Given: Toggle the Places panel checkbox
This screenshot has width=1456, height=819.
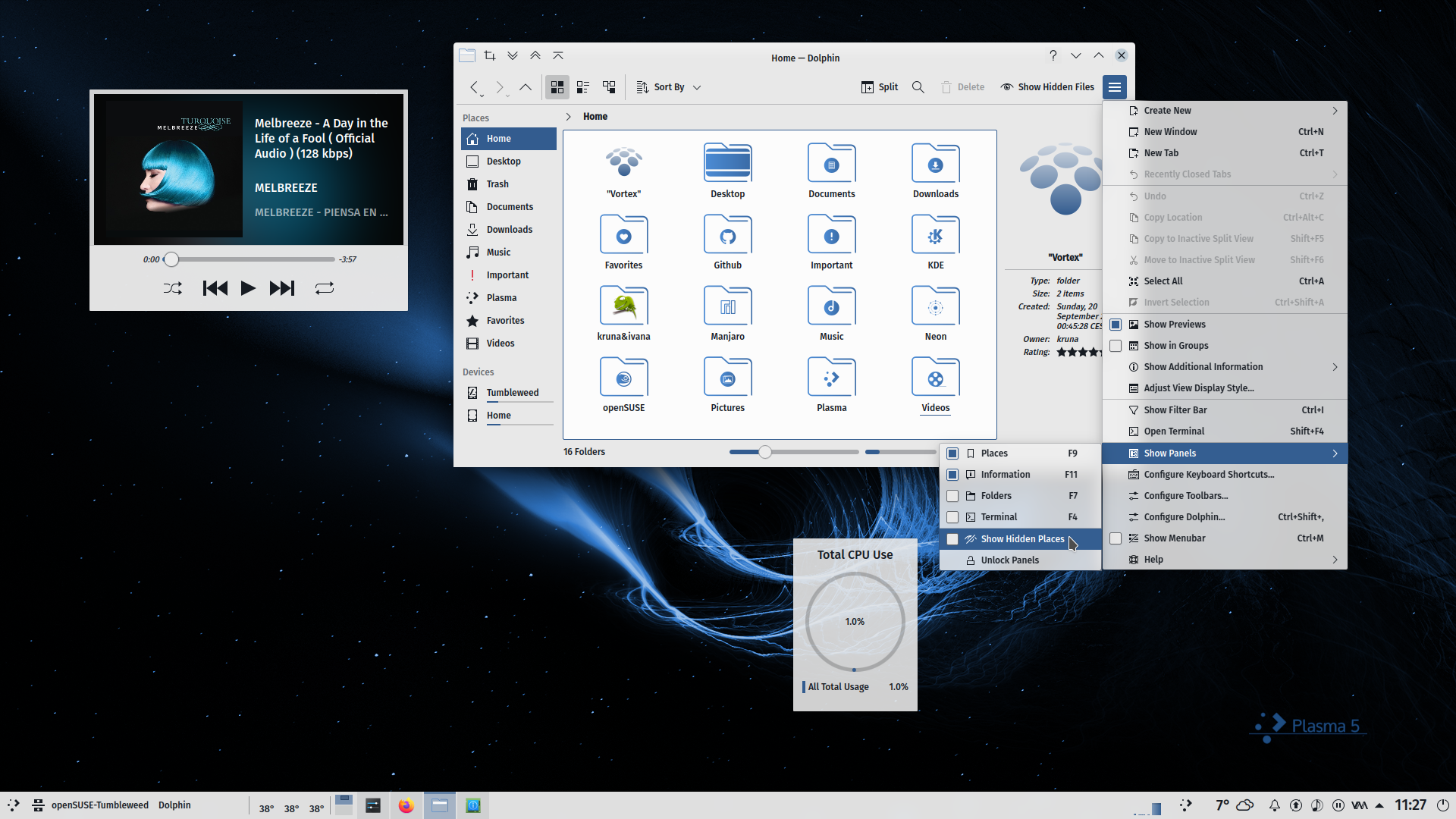Looking at the screenshot, I should 952,453.
